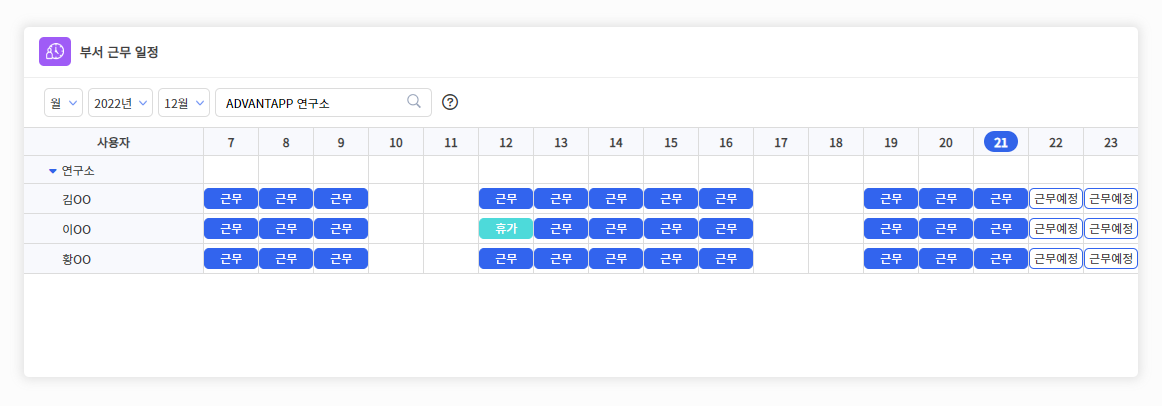Click the day 23 column header

point(1110,142)
